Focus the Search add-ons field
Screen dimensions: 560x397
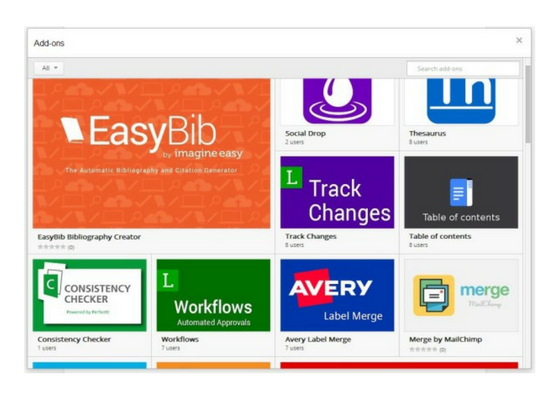click(463, 69)
